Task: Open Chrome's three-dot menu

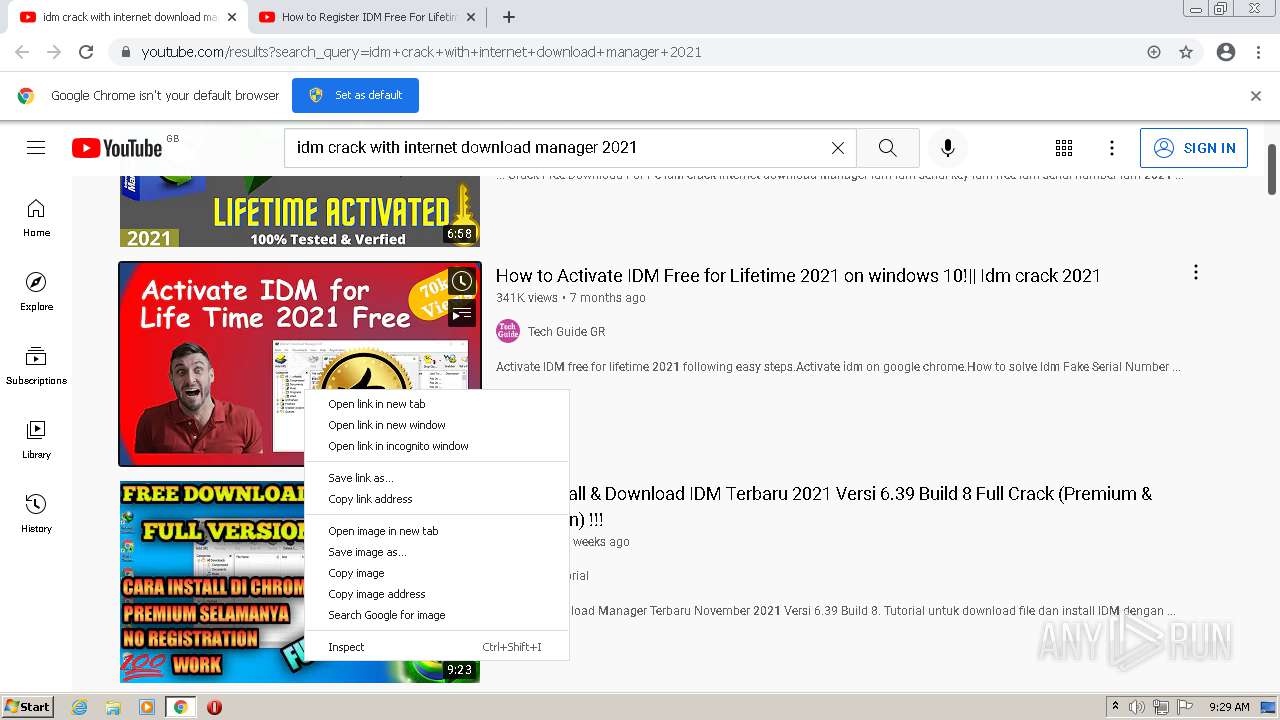Action: point(1258,52)
